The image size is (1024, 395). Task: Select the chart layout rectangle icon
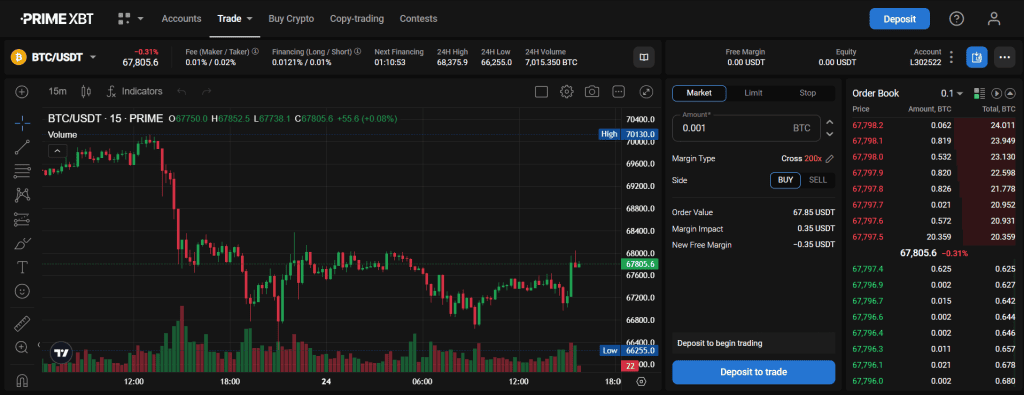541,91
